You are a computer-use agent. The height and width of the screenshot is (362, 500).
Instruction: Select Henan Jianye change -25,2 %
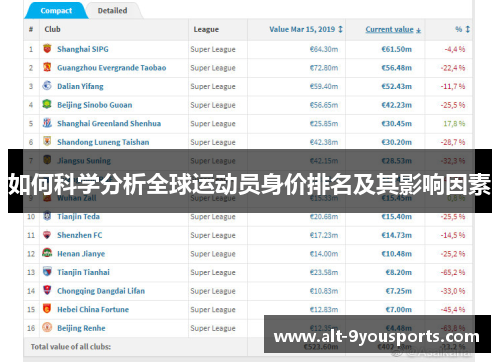[x=453, y=254]
